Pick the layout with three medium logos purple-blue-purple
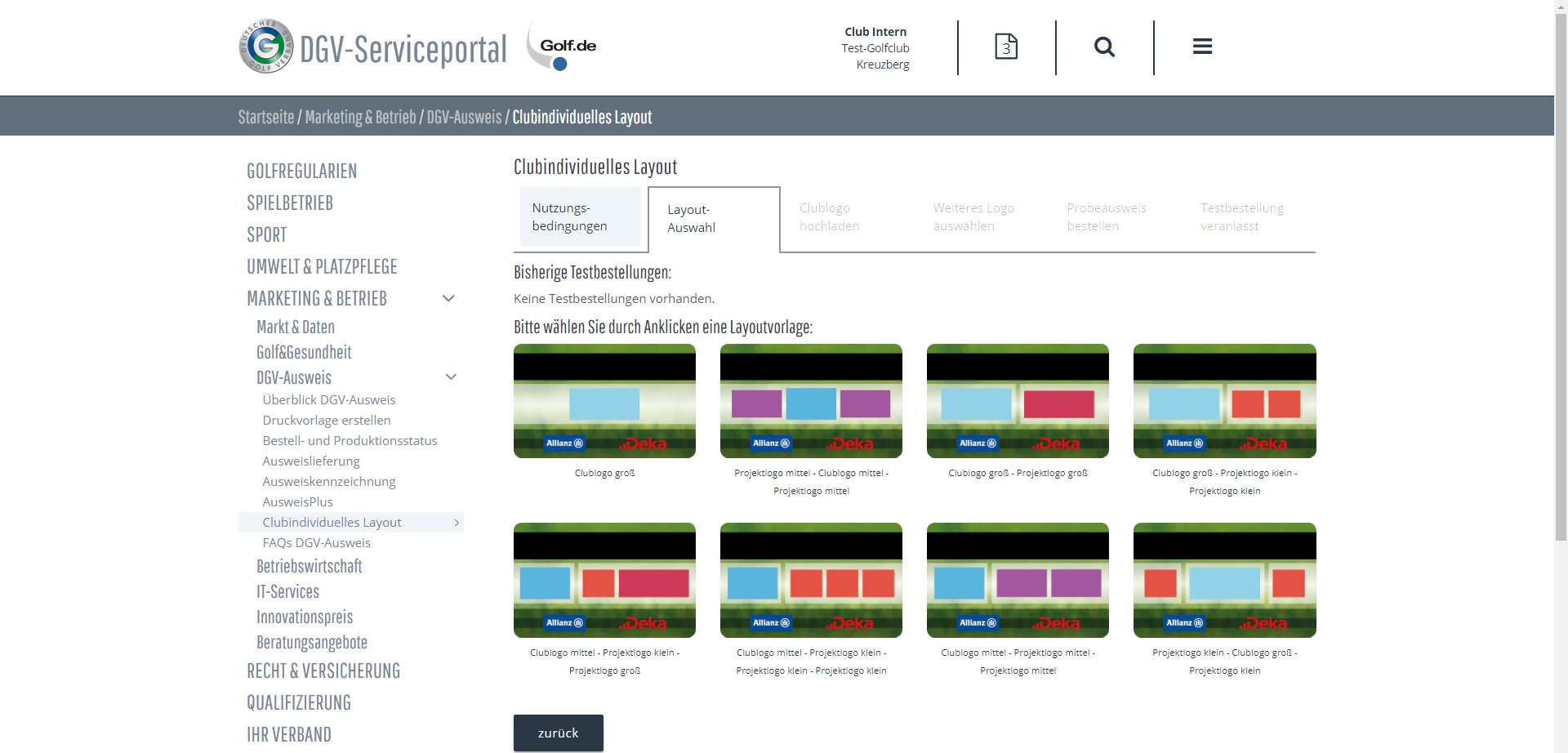 pyautogui.click(x=811, y=401)
